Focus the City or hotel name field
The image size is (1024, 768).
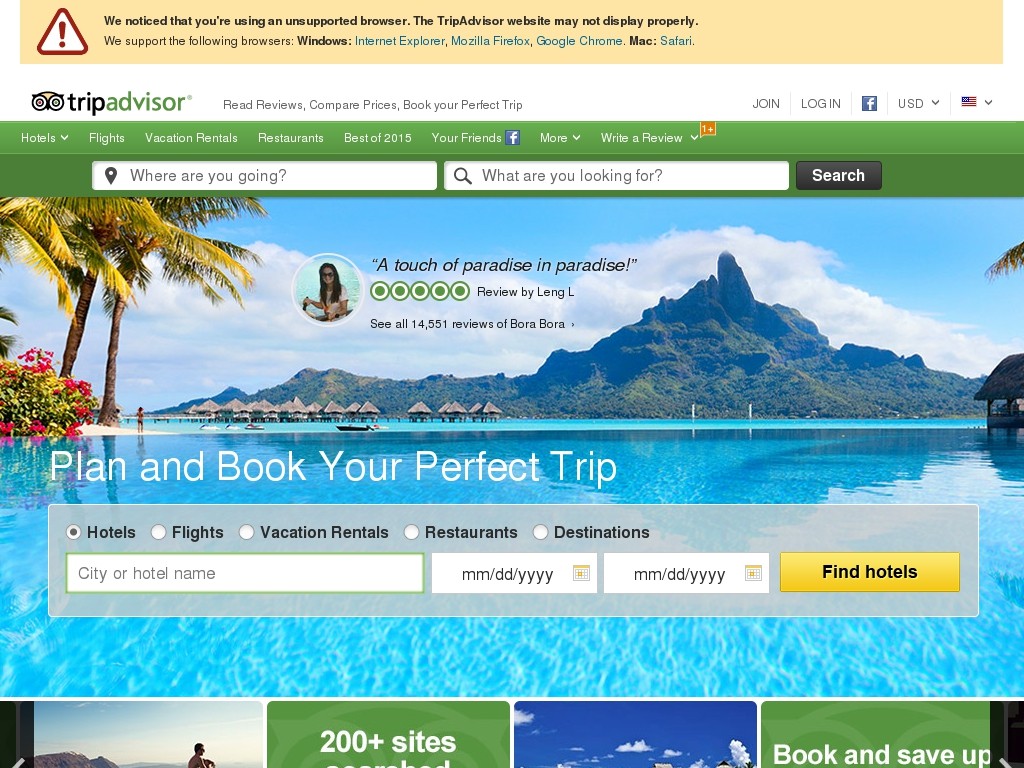coord(245,573)
